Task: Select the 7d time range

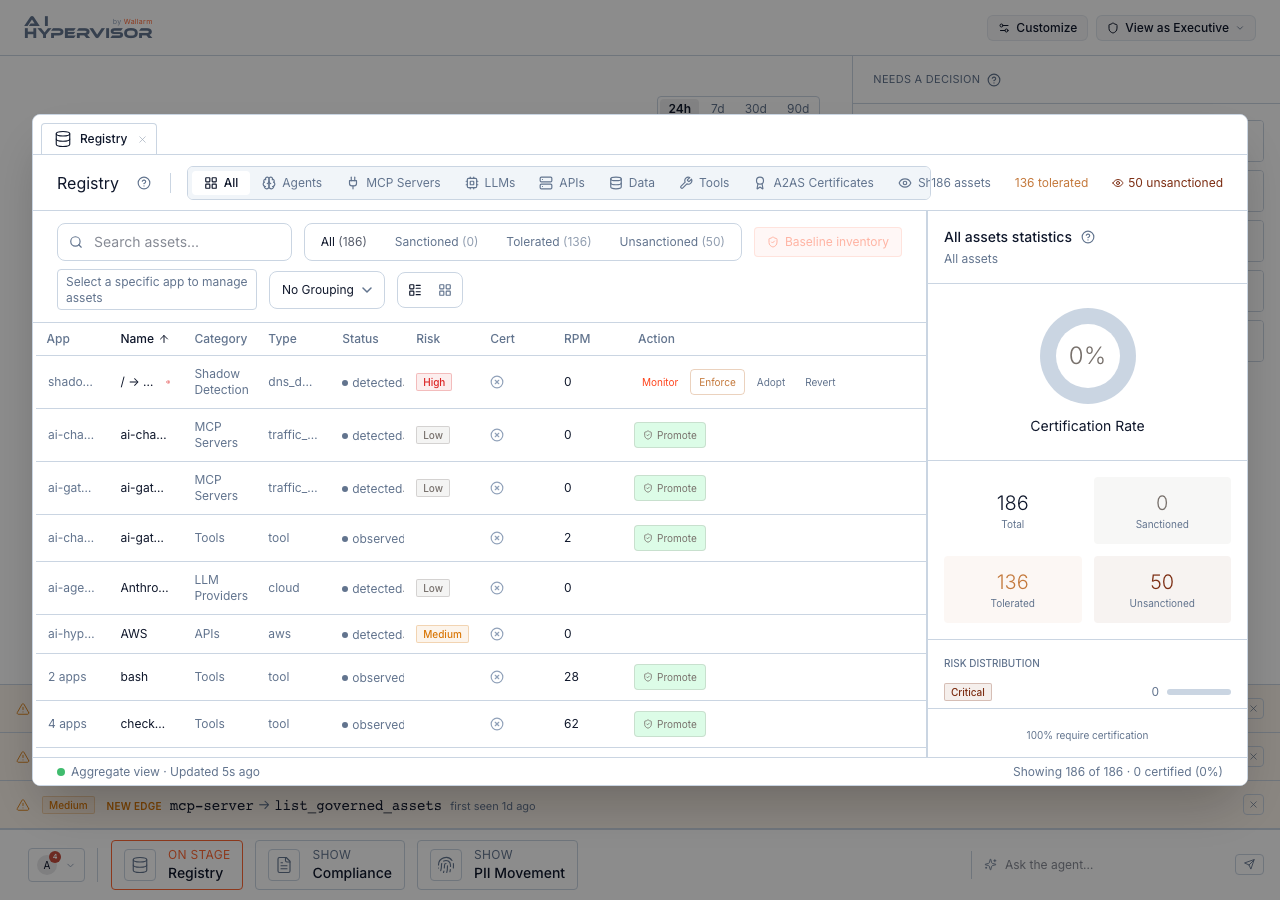Action: (718, 108)
